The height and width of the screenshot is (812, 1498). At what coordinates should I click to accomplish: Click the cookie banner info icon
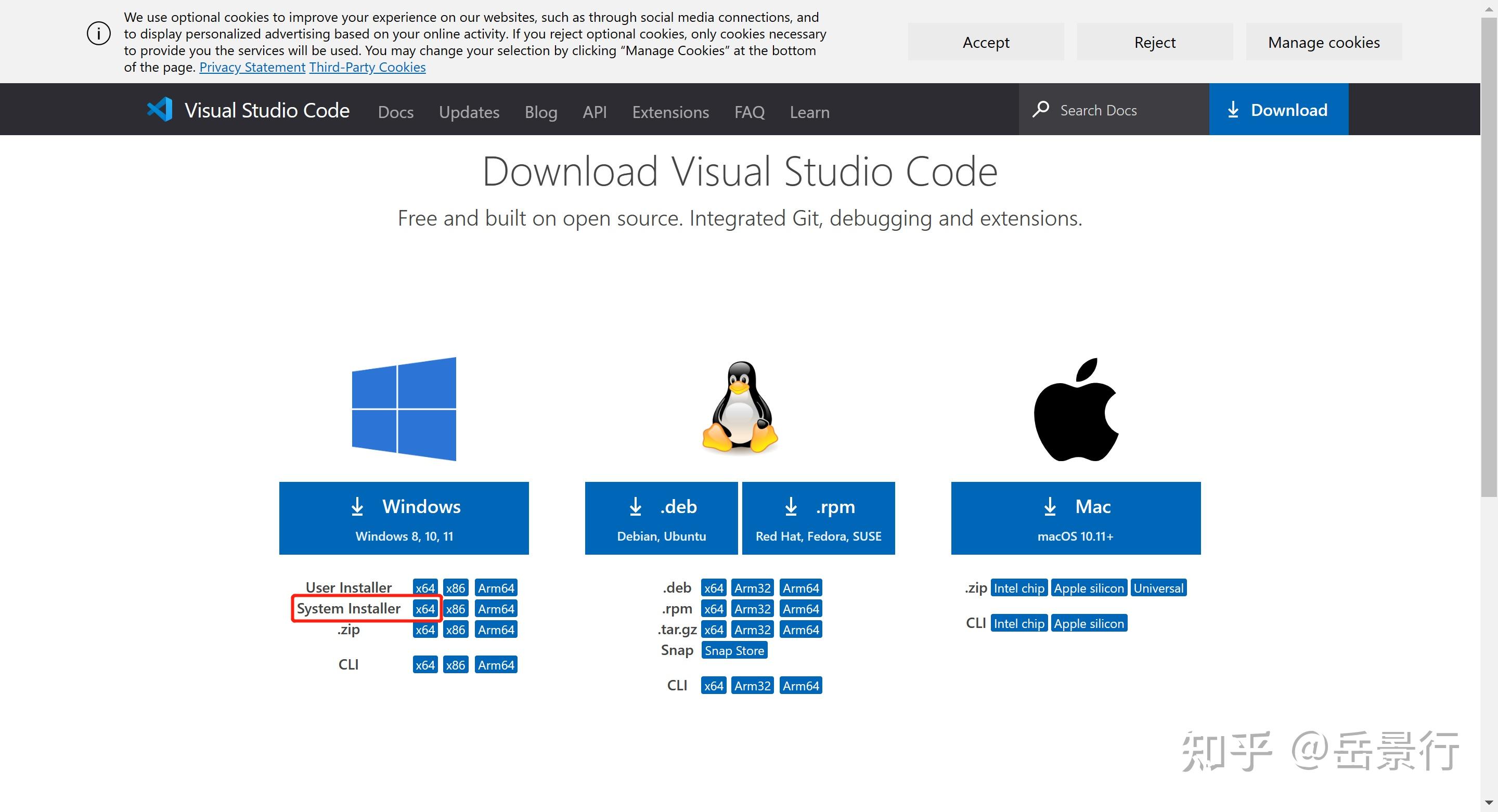click(98, 34)
